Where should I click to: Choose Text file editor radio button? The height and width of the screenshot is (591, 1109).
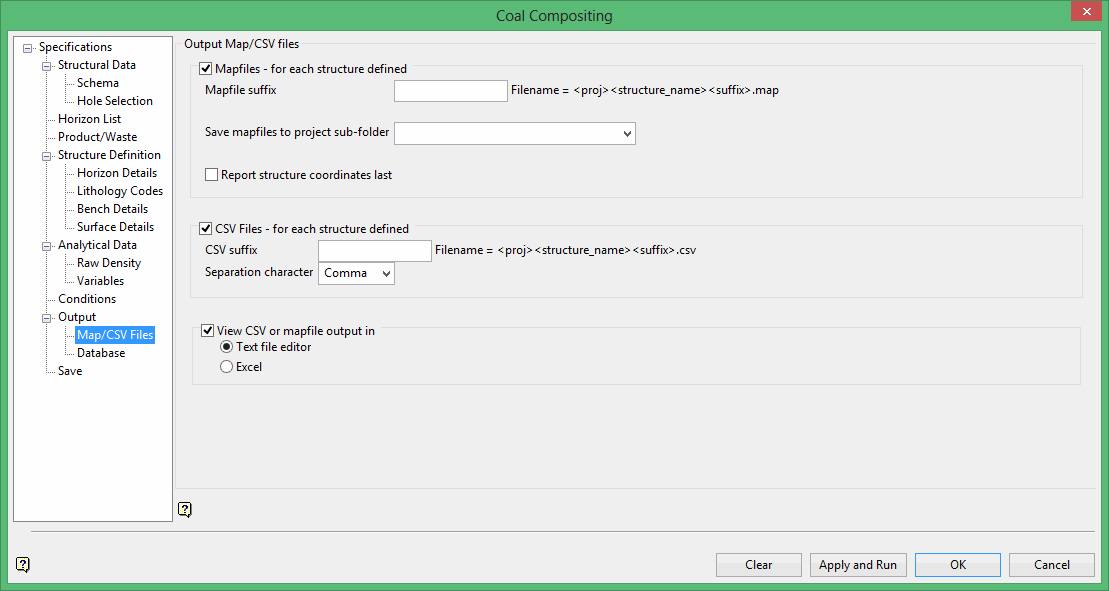pos(227,347)
